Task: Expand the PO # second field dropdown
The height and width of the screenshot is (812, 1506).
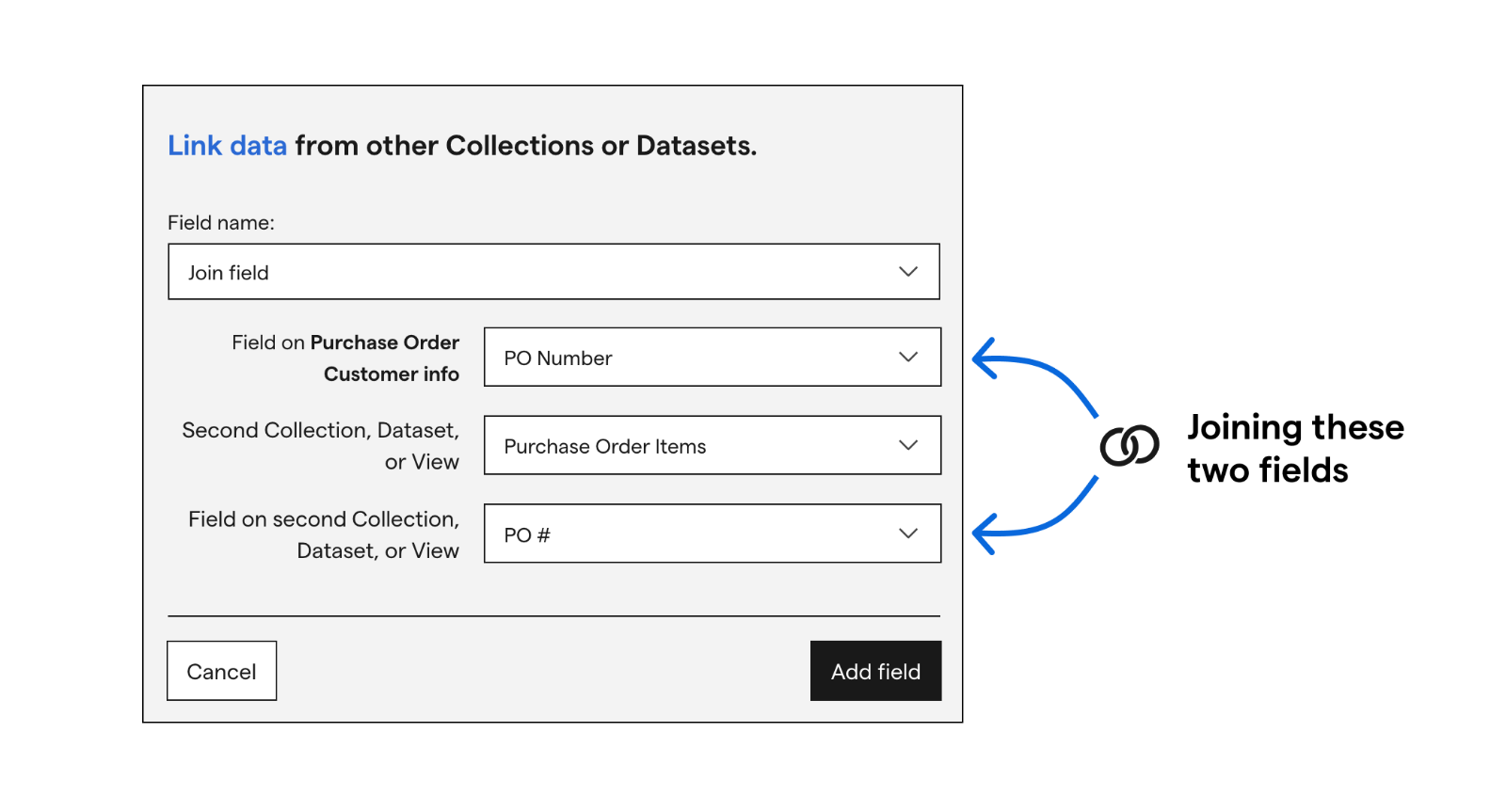Action: tap(713, 534)
